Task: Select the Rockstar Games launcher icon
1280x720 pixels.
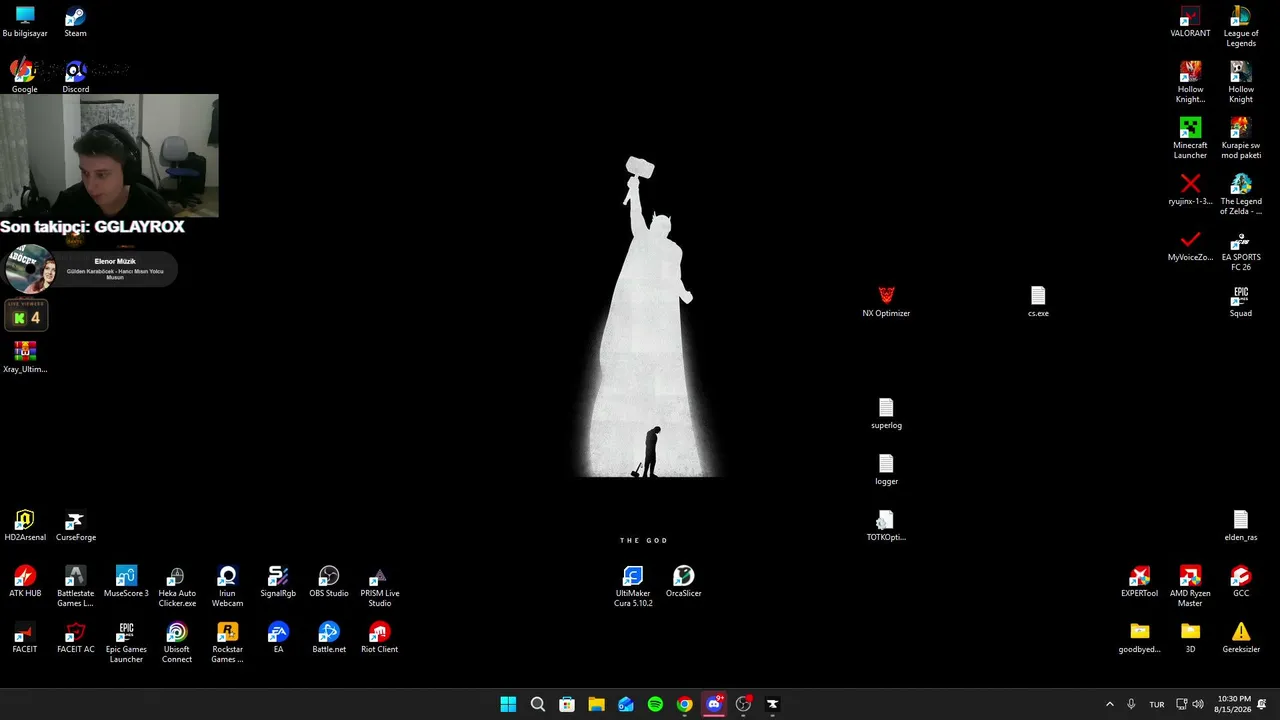Action: coord(227,643)
